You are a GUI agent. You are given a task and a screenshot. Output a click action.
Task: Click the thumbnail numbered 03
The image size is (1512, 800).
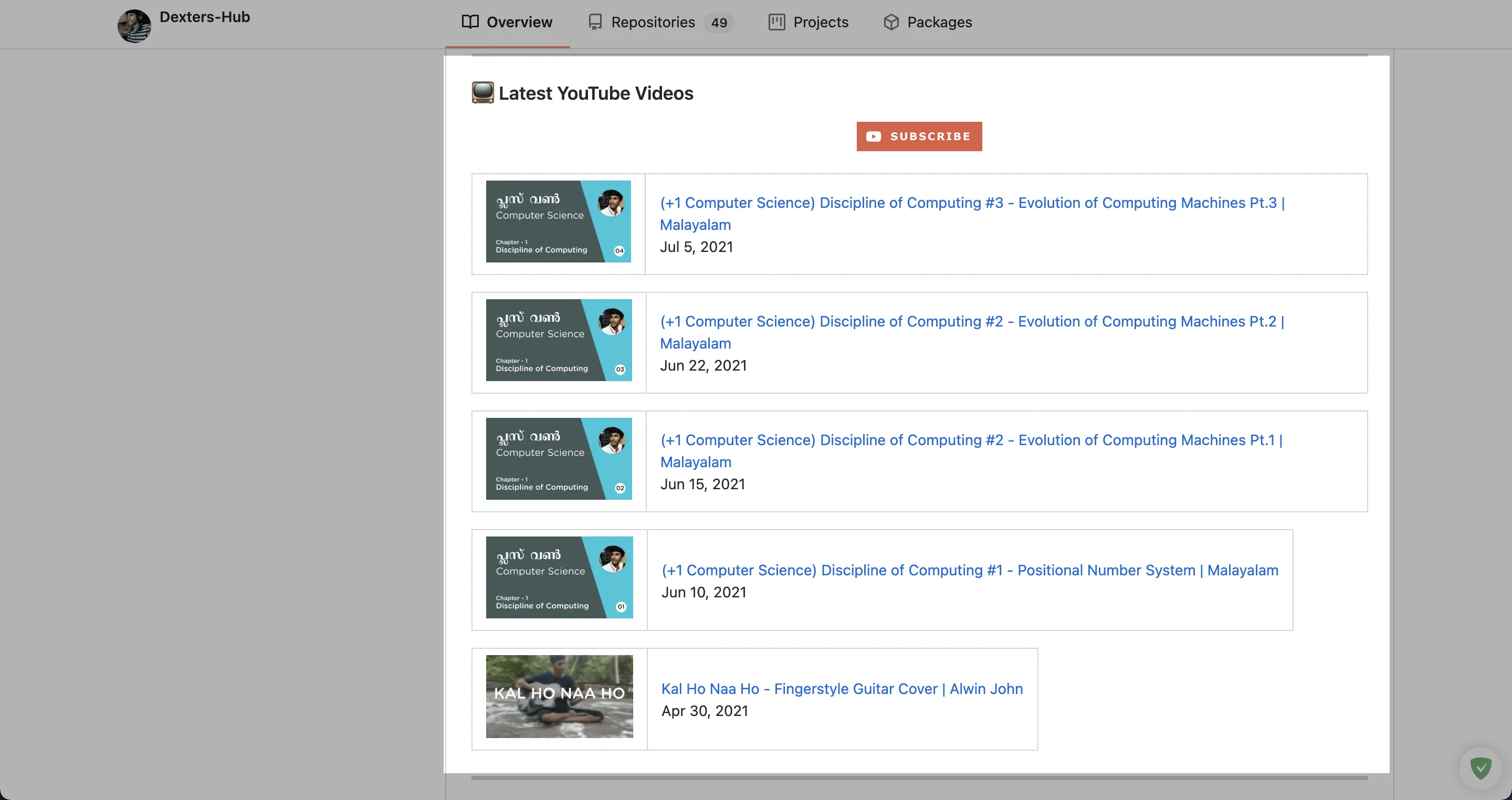(559, 340)
